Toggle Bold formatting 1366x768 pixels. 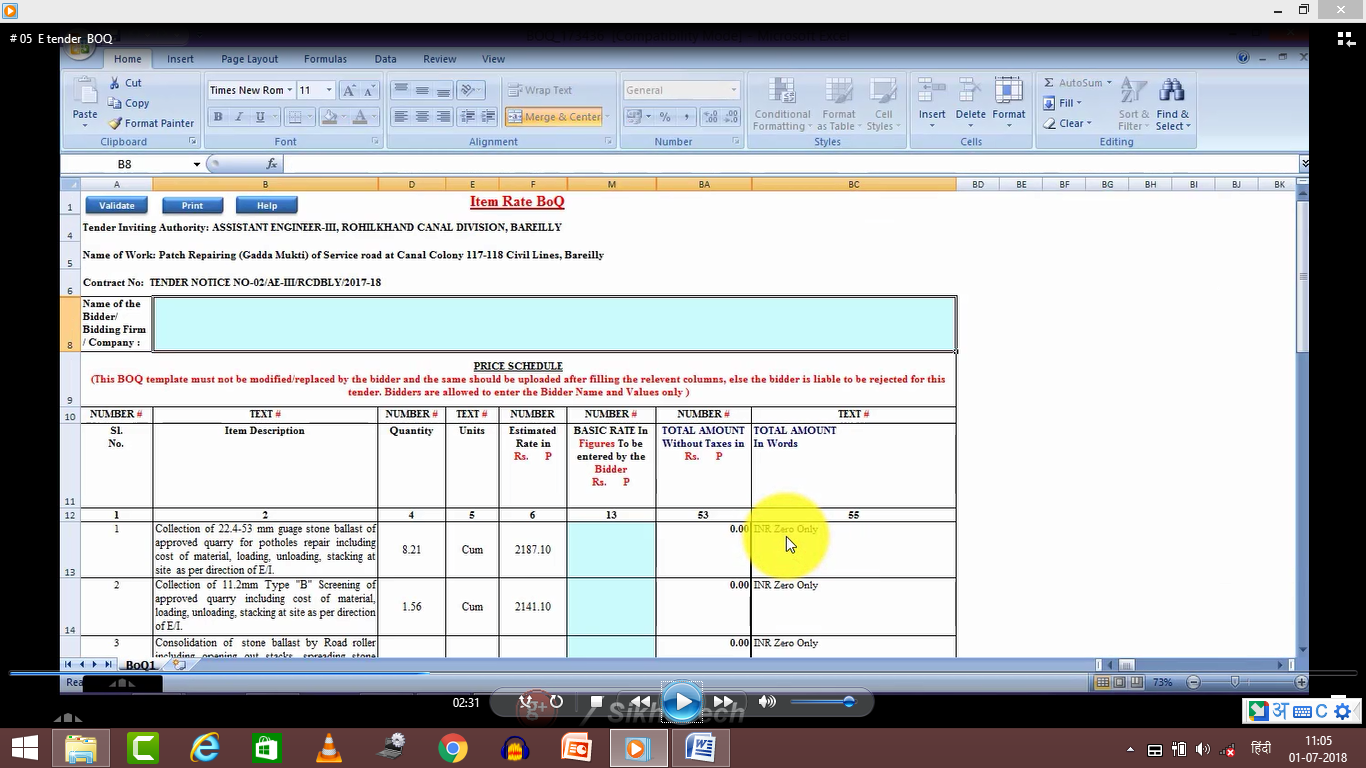pos(218,117)
